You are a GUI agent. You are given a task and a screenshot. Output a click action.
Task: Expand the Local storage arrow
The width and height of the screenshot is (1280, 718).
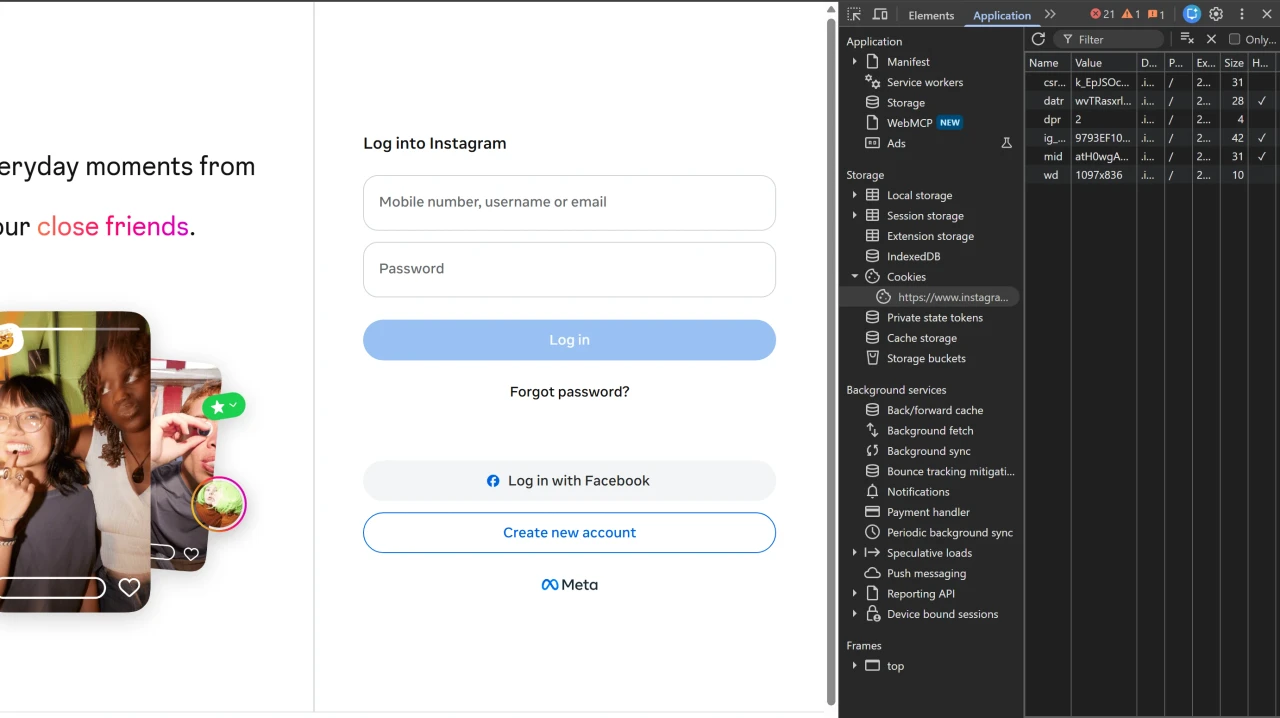pos(855,195)
